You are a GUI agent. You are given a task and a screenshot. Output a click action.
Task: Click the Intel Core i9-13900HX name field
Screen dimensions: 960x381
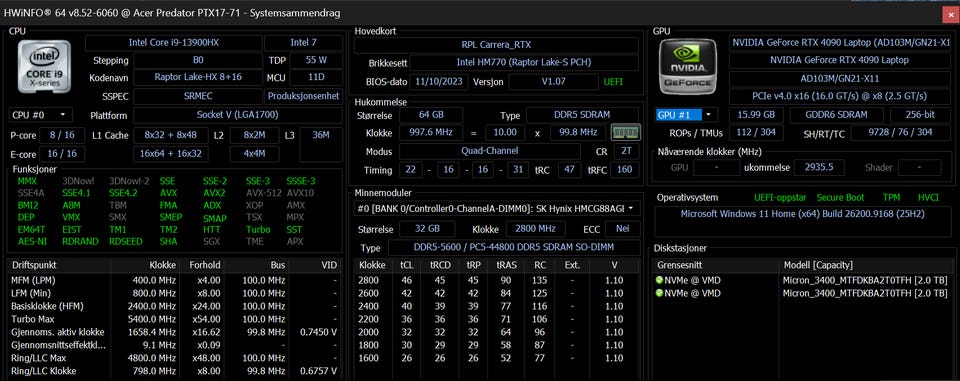point(173,43)
